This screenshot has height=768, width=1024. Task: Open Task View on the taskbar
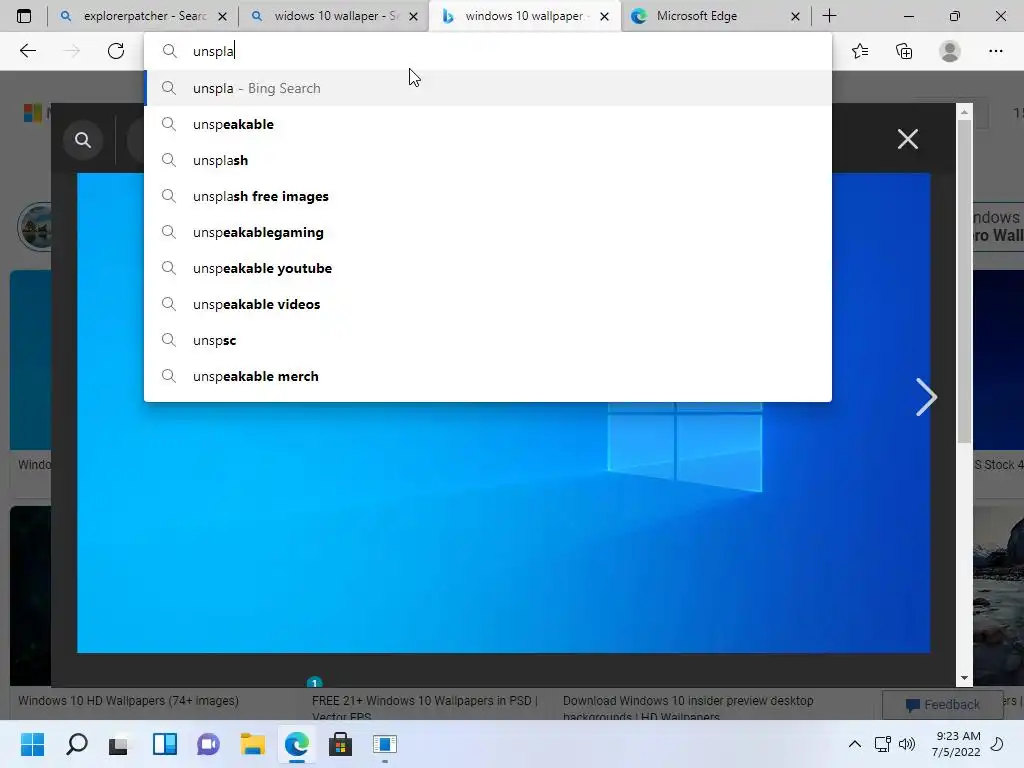(x=119, y=744)
